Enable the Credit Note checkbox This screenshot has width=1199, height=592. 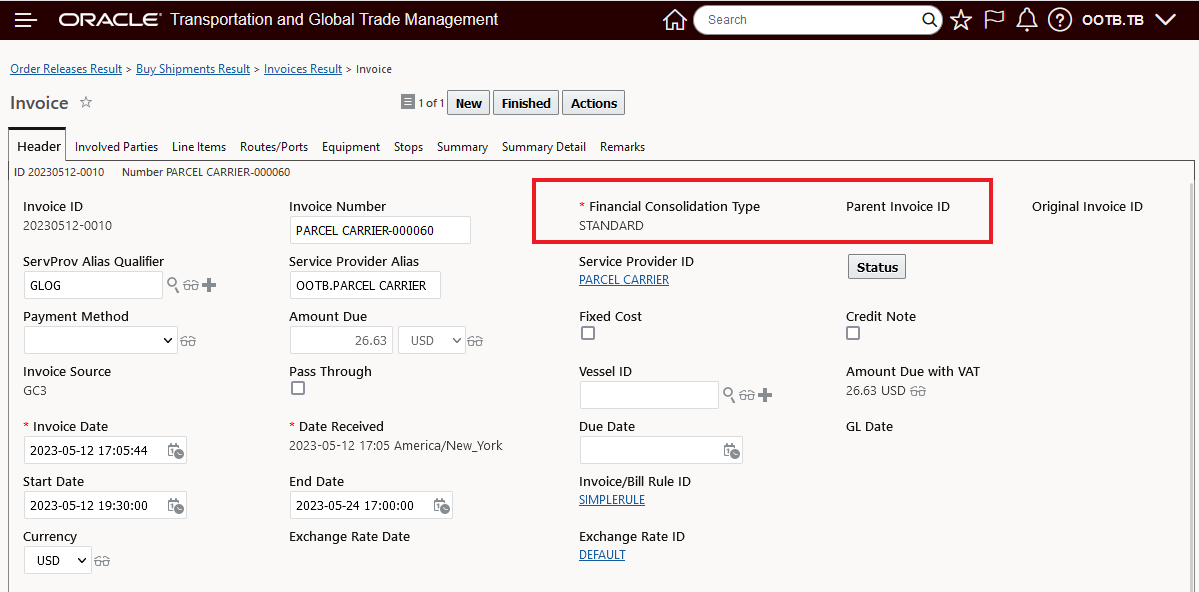pos(853,333)
